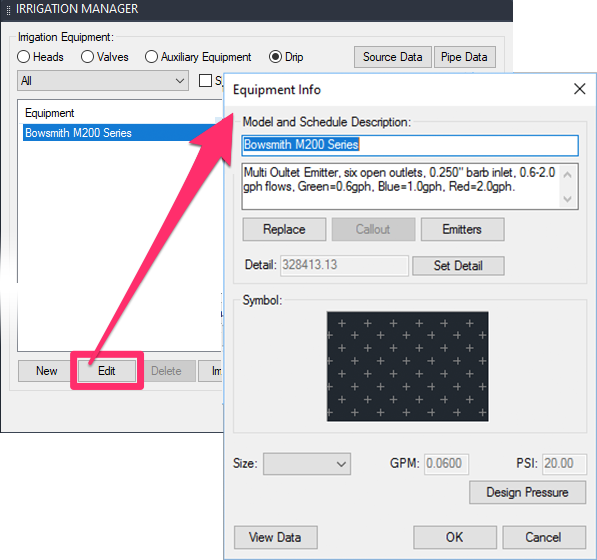Tick the checkbox beside the All dropdown
The height and width of the screenshot is (560, 597).
click(x=205, y=80)
